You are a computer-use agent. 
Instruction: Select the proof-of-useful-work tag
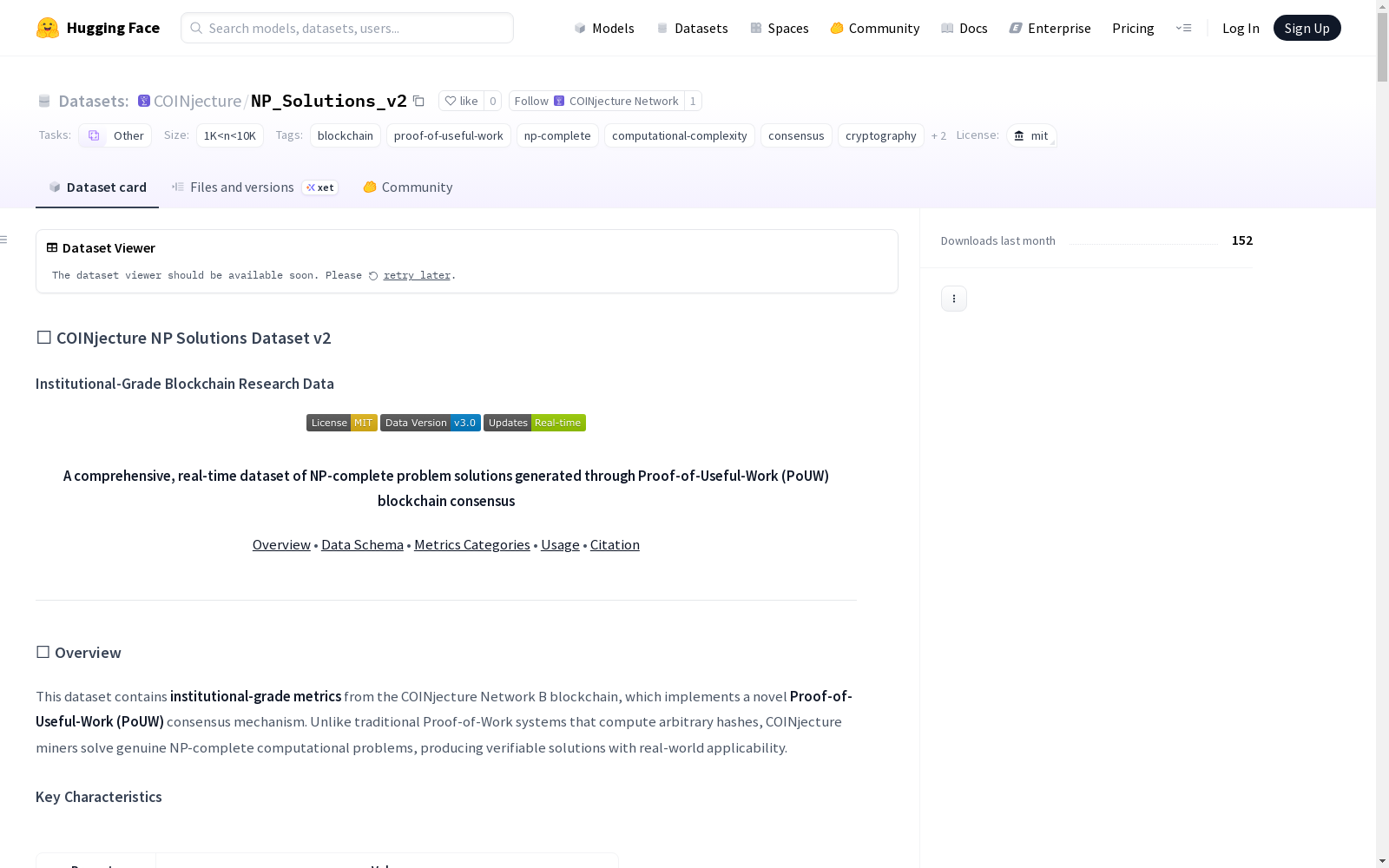[449, 135]
